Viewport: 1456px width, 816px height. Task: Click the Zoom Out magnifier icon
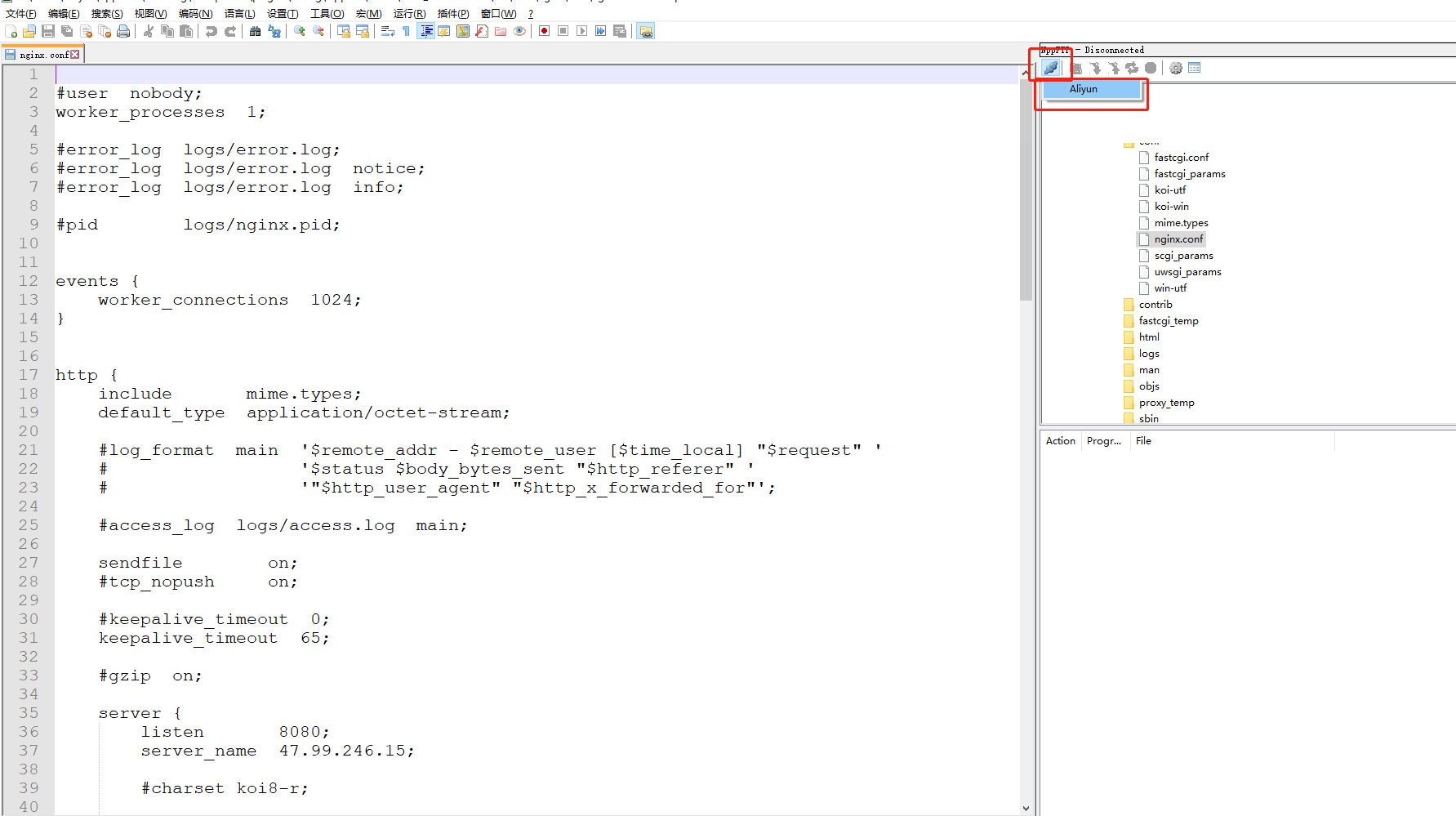pos(318,31)
